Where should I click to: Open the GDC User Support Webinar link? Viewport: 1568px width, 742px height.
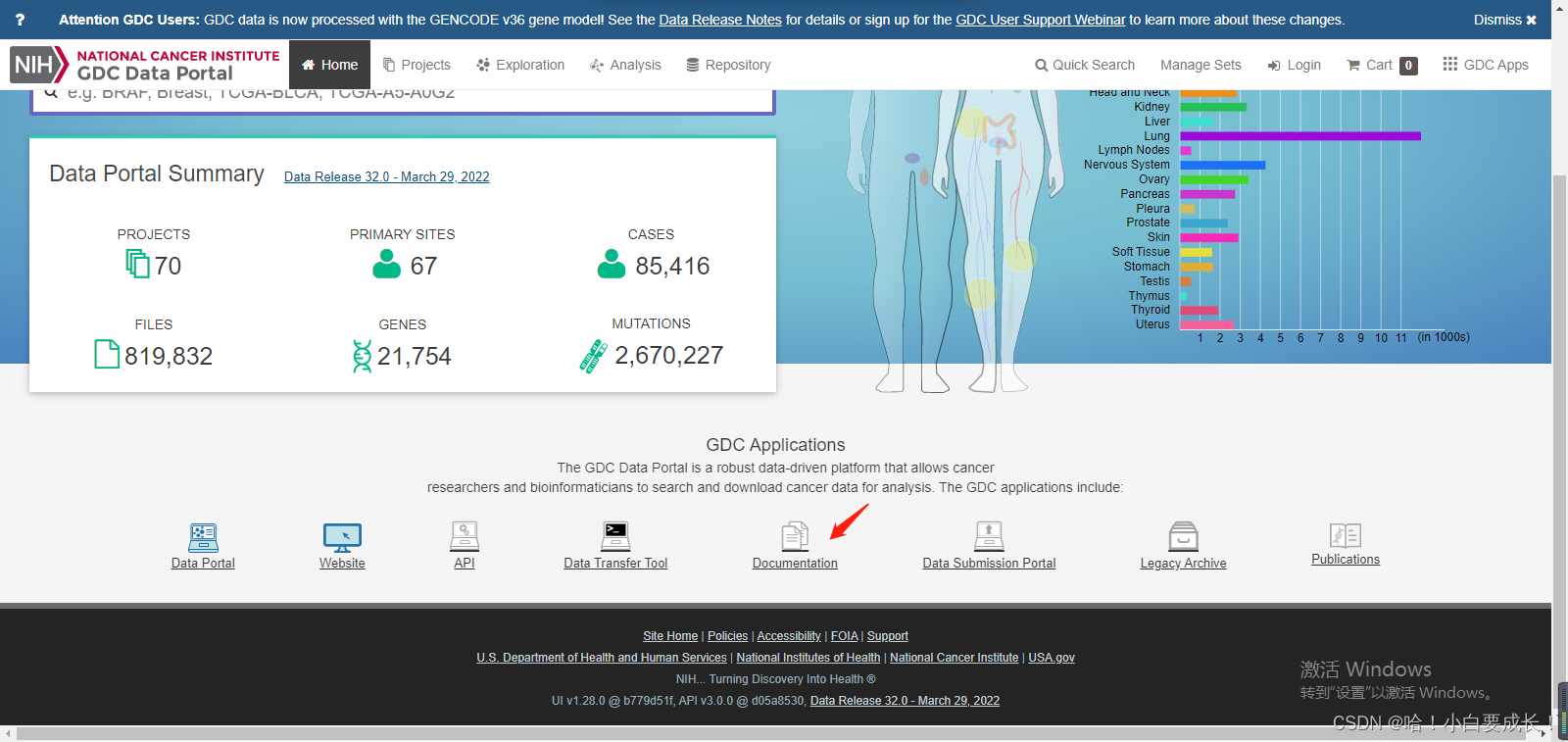tap(1041, 20)
